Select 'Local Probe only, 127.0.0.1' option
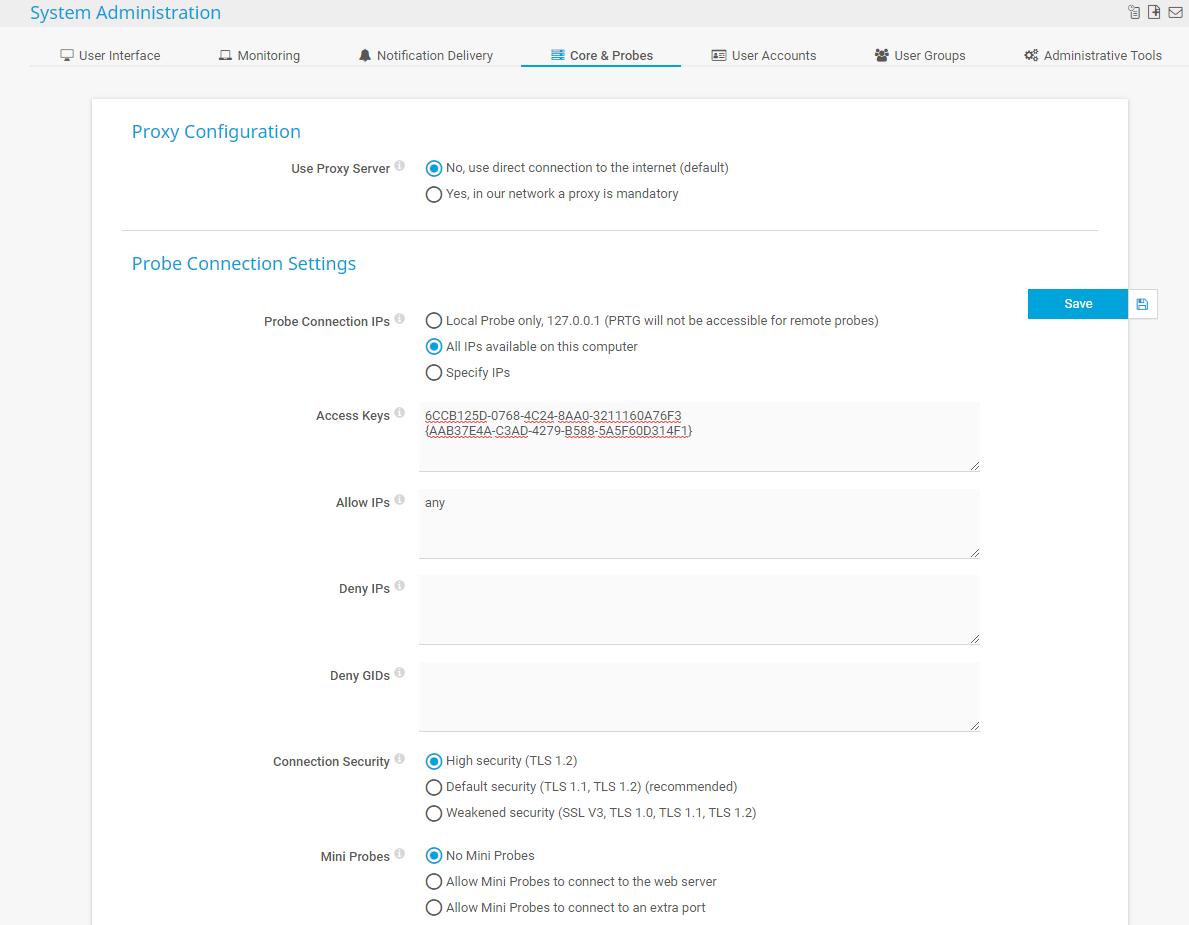This screenshot has height=925, width=1189. (434, 321)
